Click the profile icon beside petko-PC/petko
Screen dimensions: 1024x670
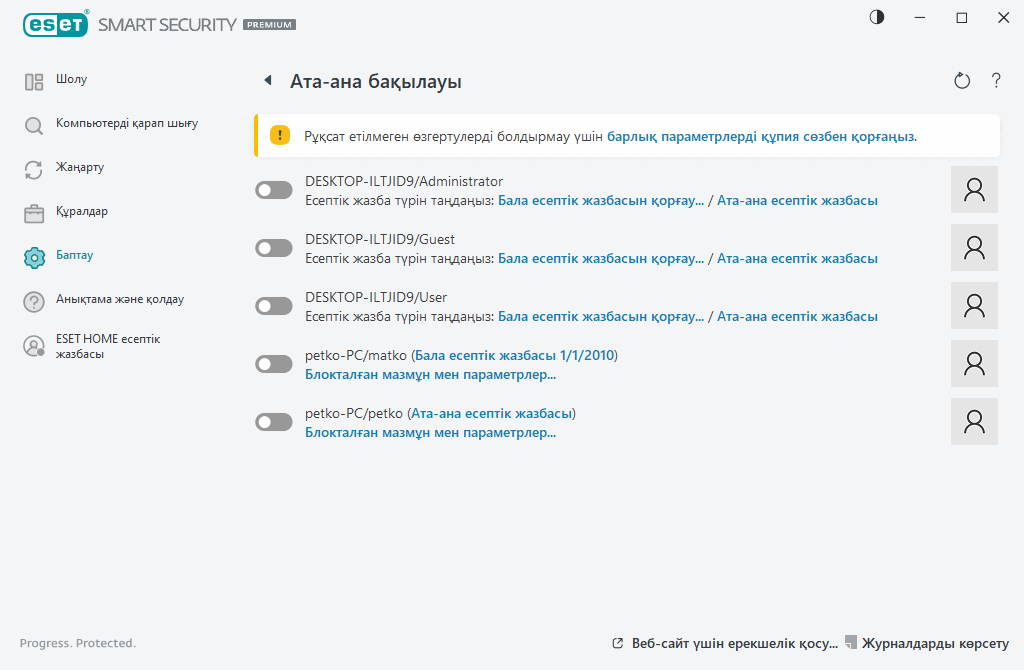point(973,421)
